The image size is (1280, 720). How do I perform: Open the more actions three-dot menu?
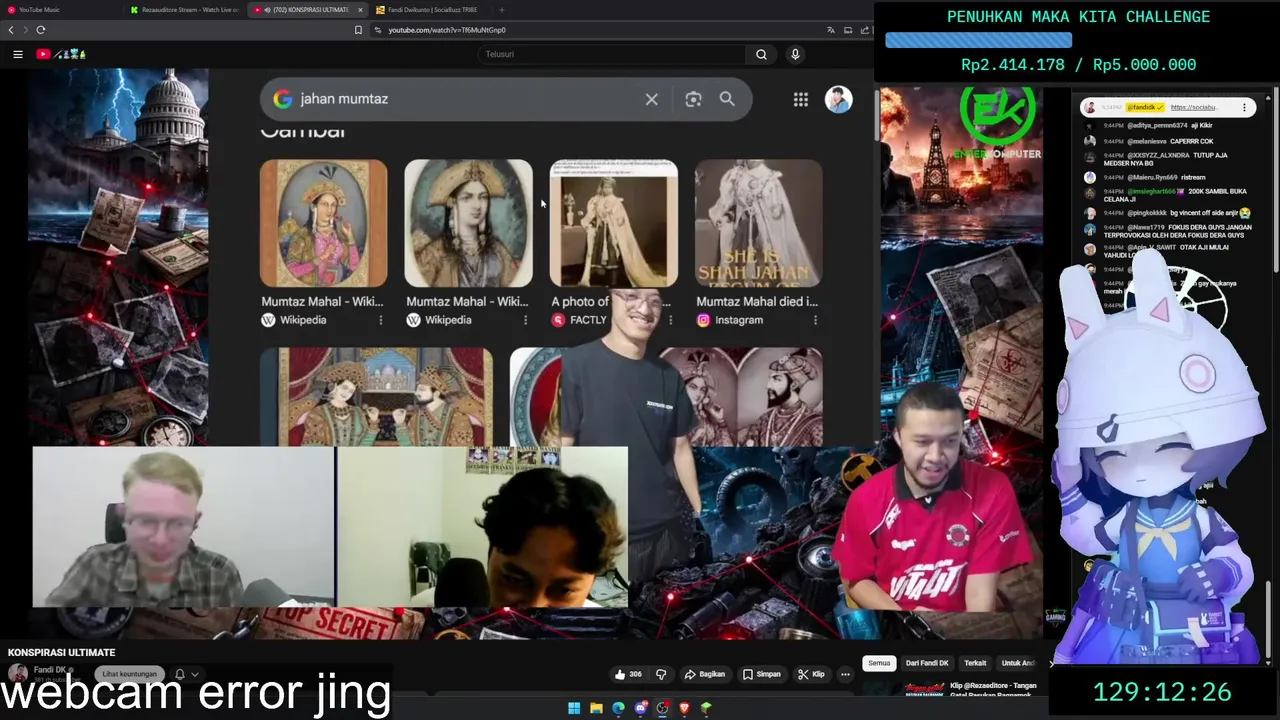[845, 675]
